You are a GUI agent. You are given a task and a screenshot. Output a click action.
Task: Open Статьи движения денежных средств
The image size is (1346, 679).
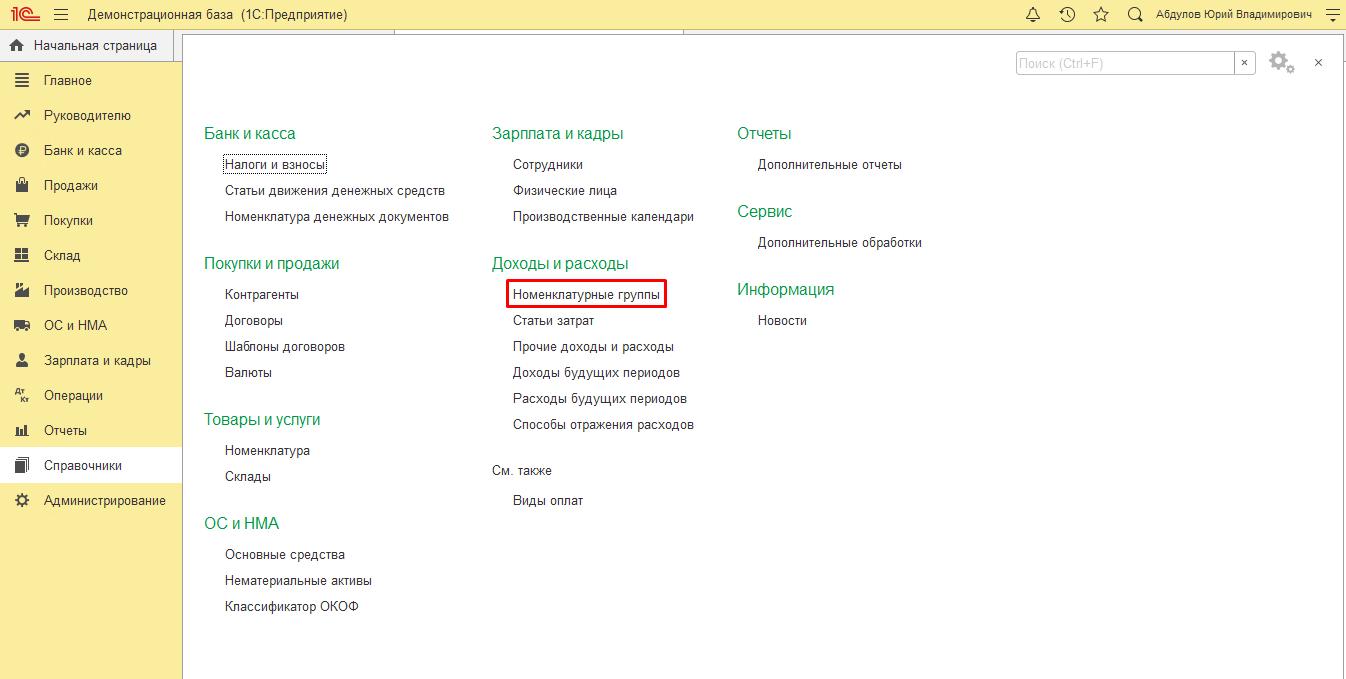335,190
